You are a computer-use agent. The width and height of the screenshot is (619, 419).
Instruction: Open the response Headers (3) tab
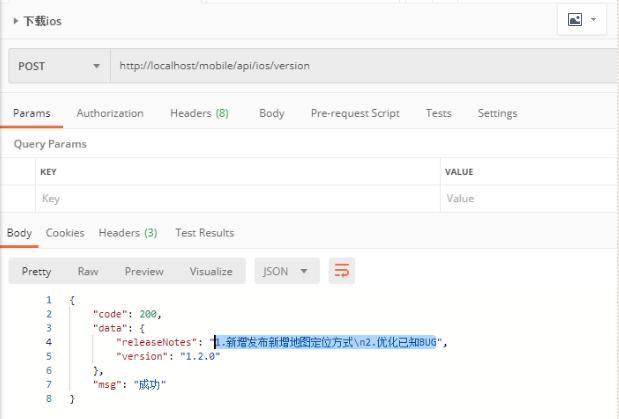[x=128, y=233]
